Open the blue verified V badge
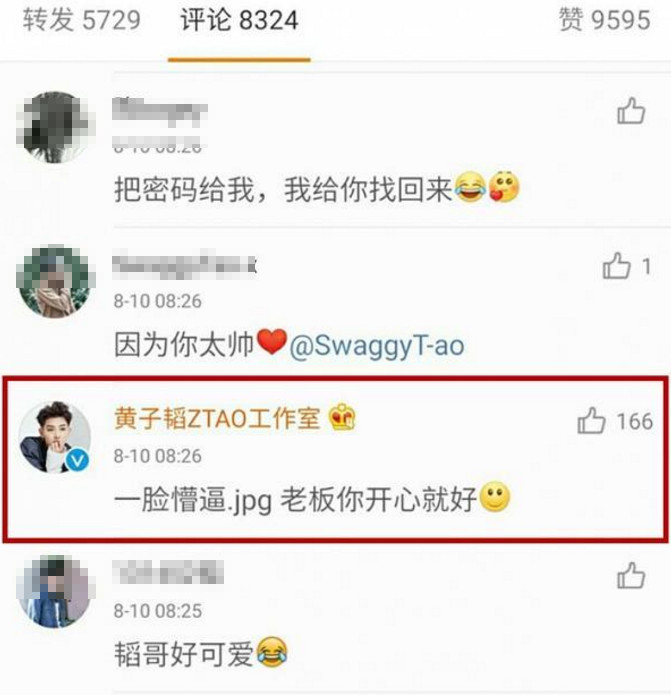Screen dimensions: 671x695 pos(77,461)
